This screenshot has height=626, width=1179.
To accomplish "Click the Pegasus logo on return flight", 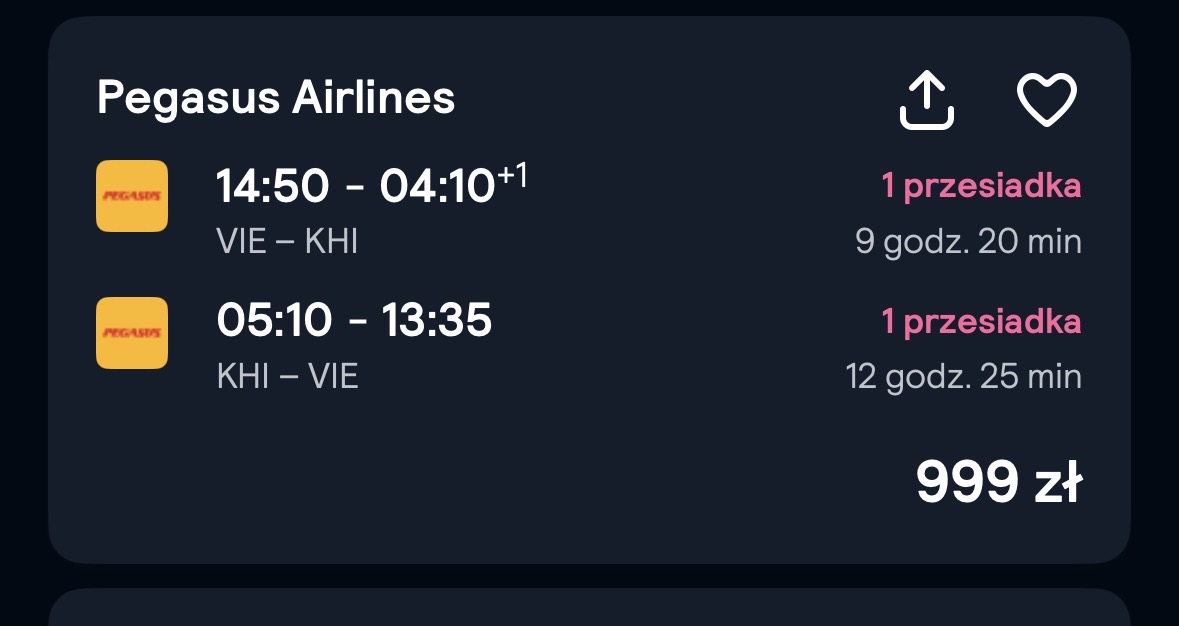I will pos(132,332).
